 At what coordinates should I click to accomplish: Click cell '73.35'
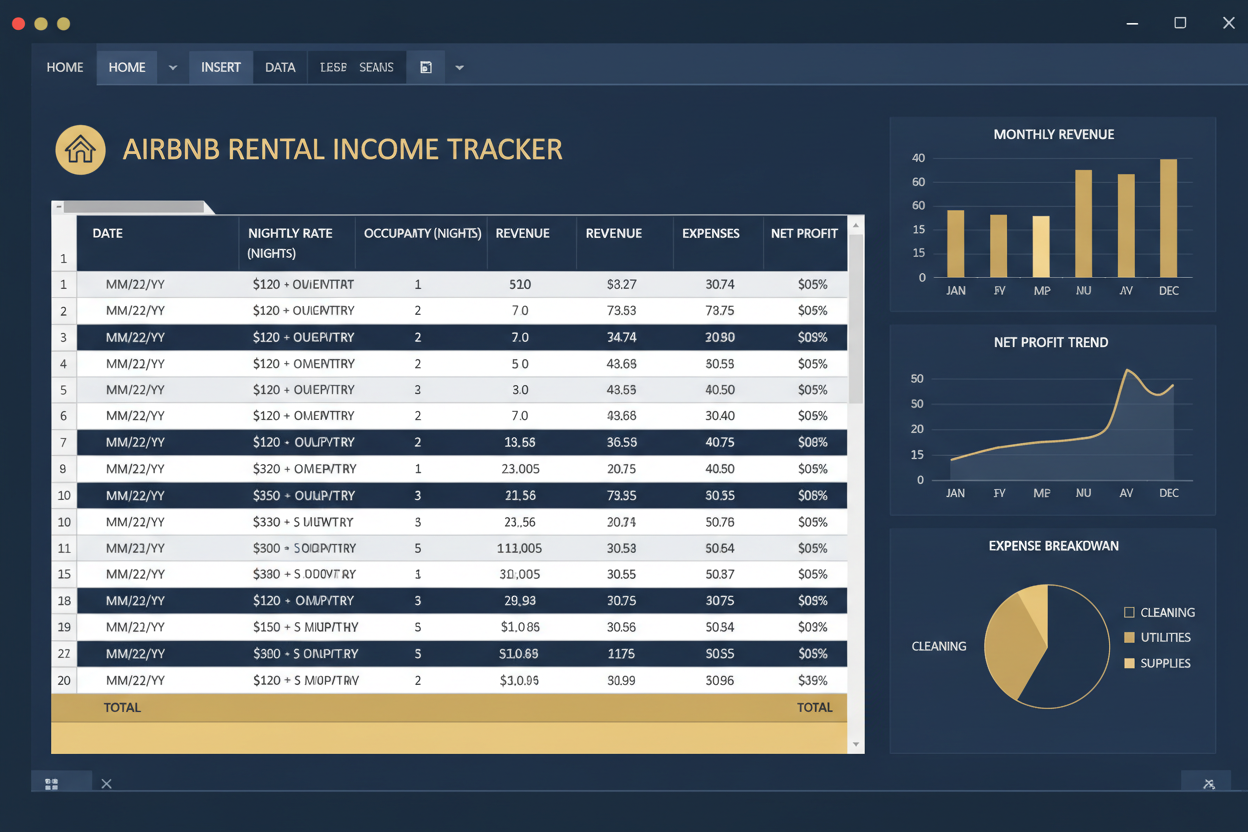point(621,495)
